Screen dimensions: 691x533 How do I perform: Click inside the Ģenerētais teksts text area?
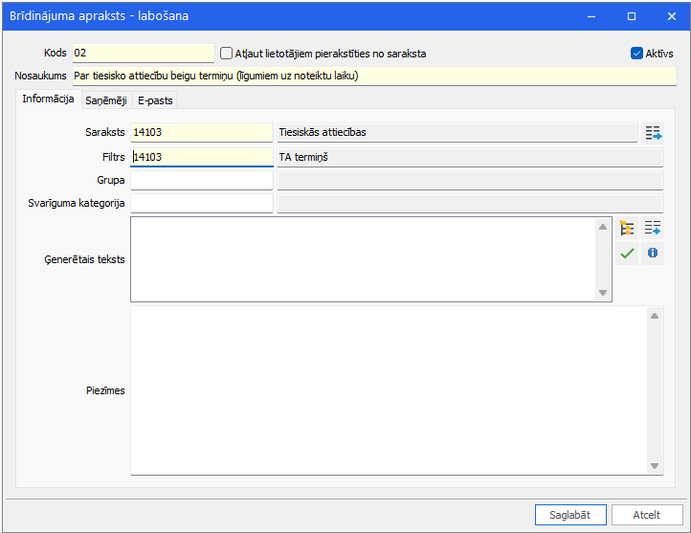(x=363, y=259)
